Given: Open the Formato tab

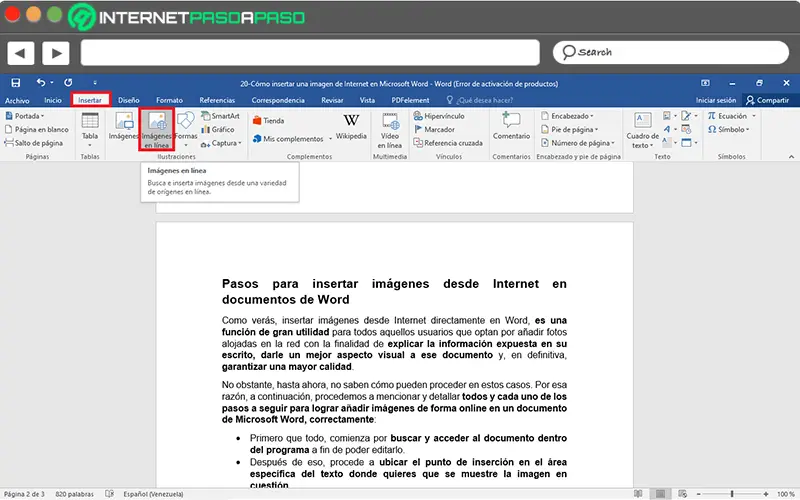Looking at the screenshot, I should pos(169,100).
